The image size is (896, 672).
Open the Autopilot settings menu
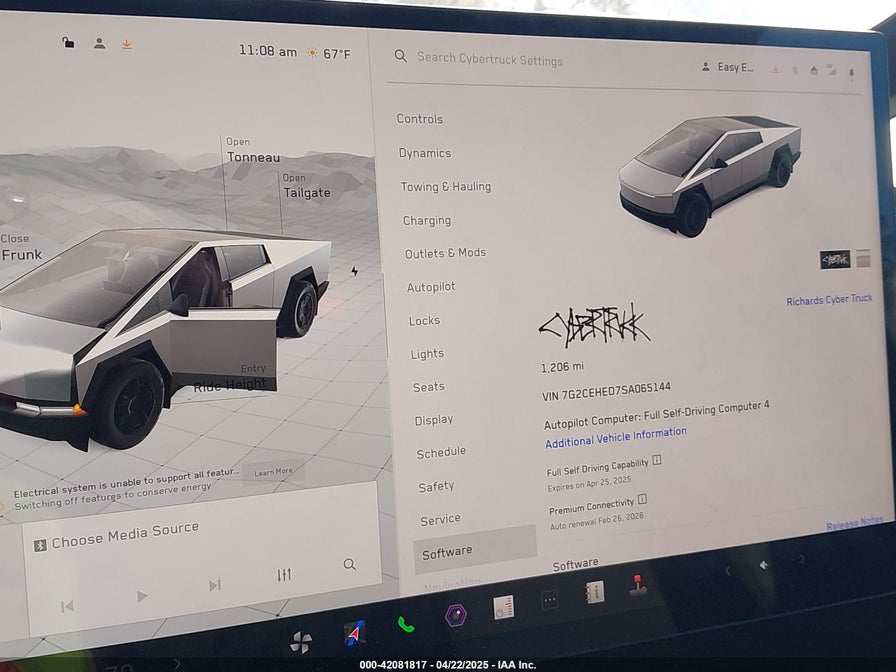(x=430, y=287)
